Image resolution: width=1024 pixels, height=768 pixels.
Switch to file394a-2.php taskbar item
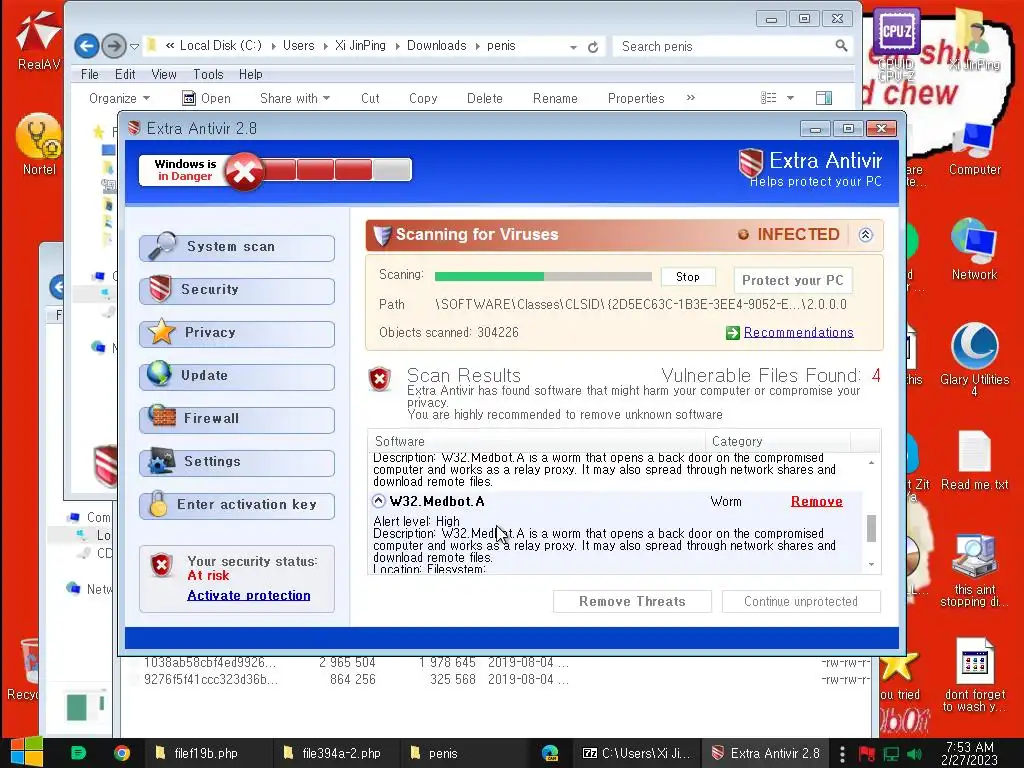click(332, 753)
